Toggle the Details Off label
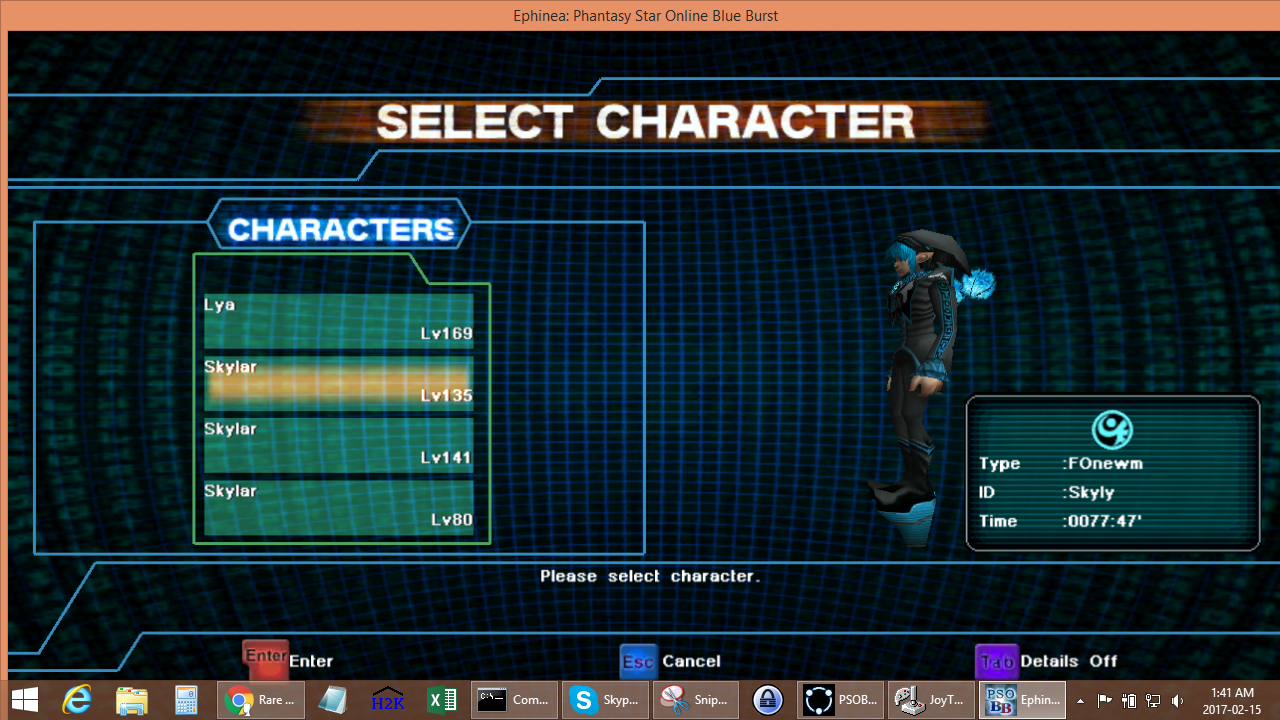The height and width of the screenshot is (720, 1280). click(x=1070, y=661)
